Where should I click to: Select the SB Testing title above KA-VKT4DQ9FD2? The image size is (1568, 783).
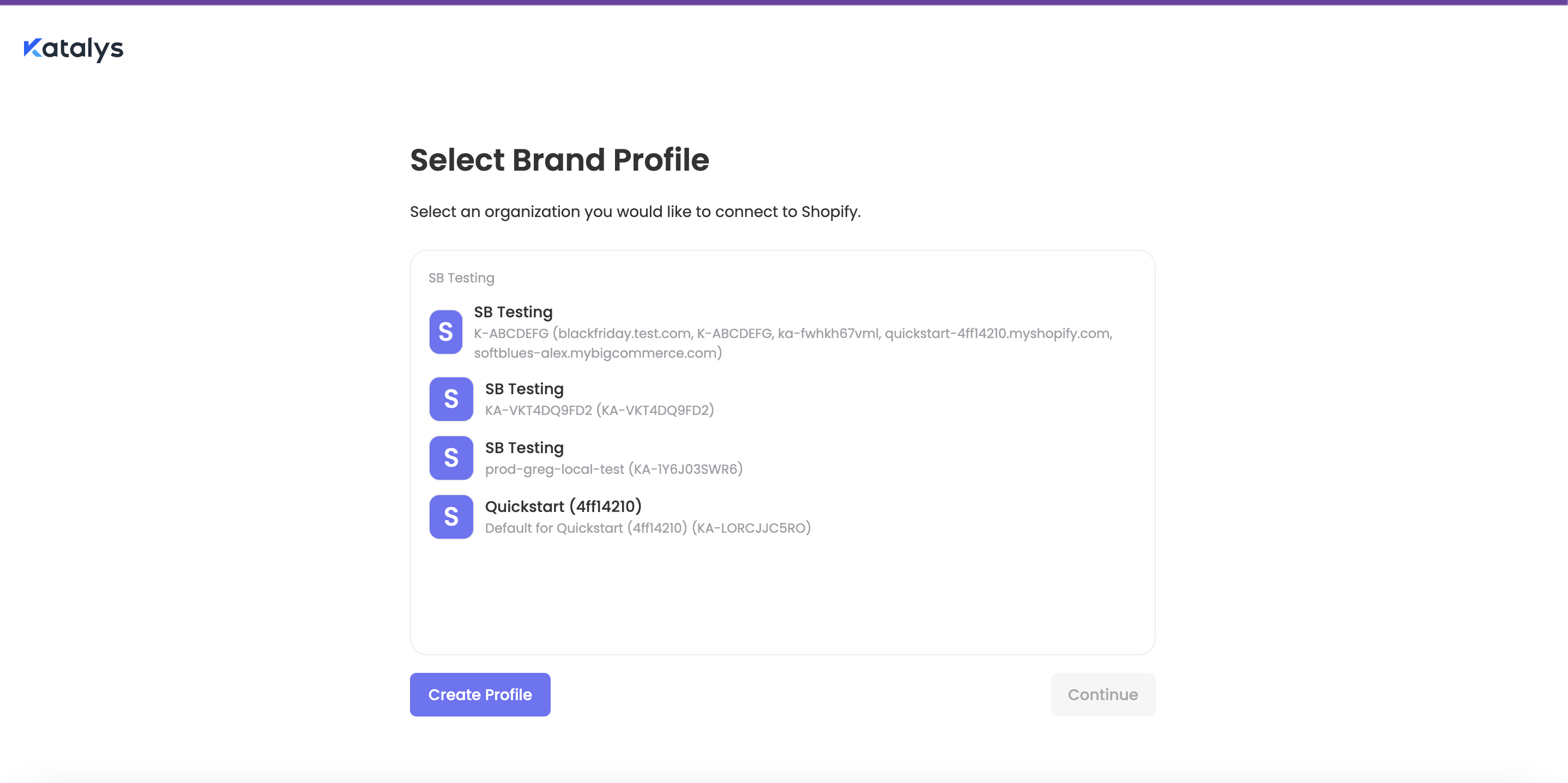(524, 388)
